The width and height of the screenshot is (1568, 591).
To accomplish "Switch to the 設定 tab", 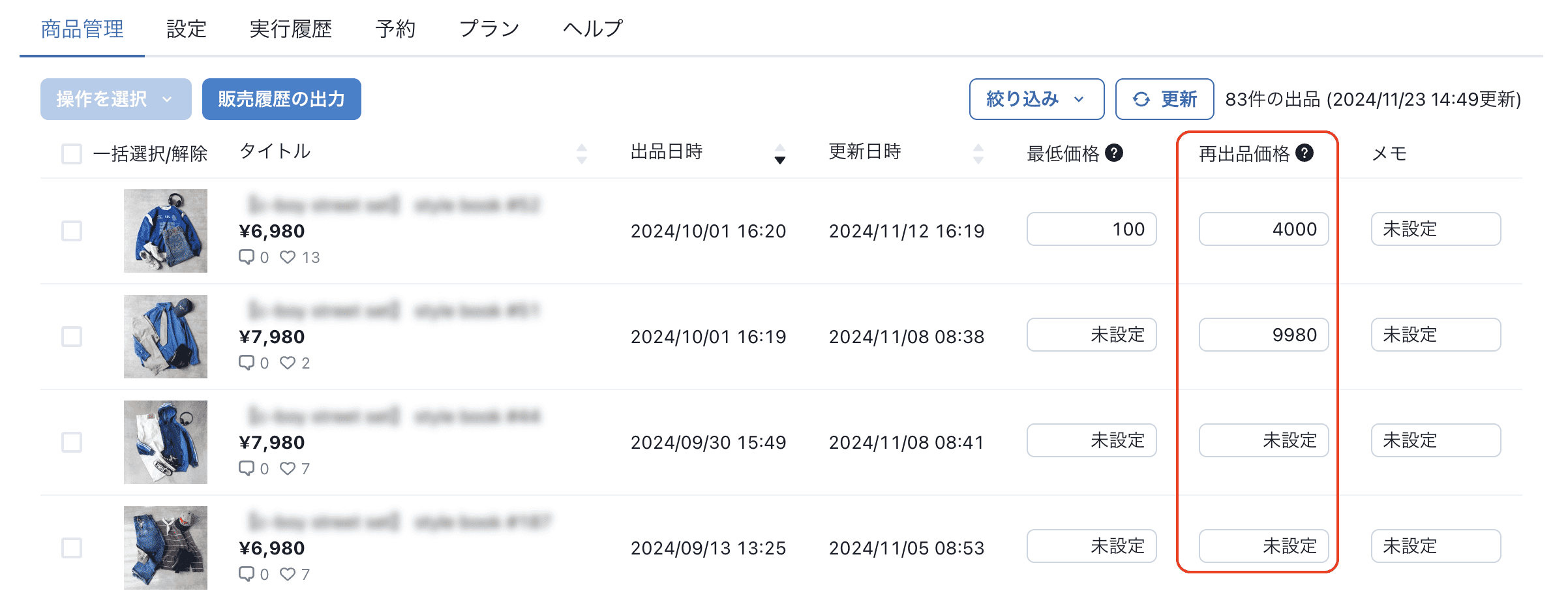I will (187, 29).
